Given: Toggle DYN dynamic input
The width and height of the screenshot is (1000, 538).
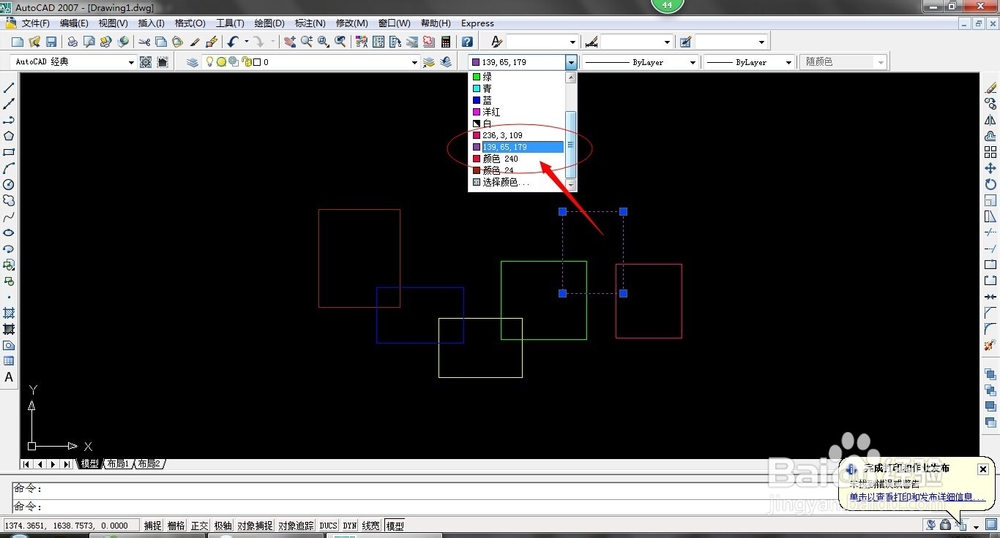Looking at the screenshot, I should [349, 526].
